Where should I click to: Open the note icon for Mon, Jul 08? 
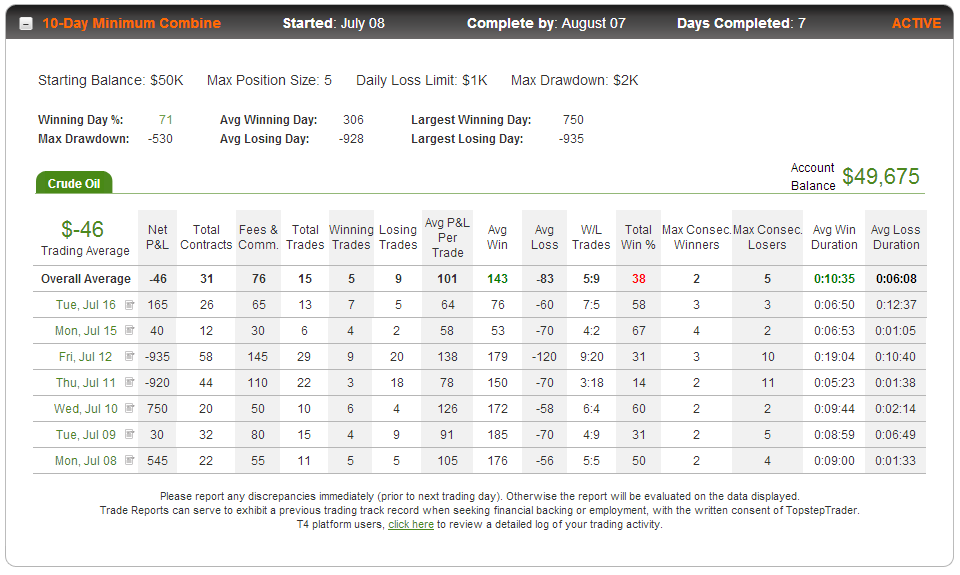pyautogui.click(x=129, y=460)
